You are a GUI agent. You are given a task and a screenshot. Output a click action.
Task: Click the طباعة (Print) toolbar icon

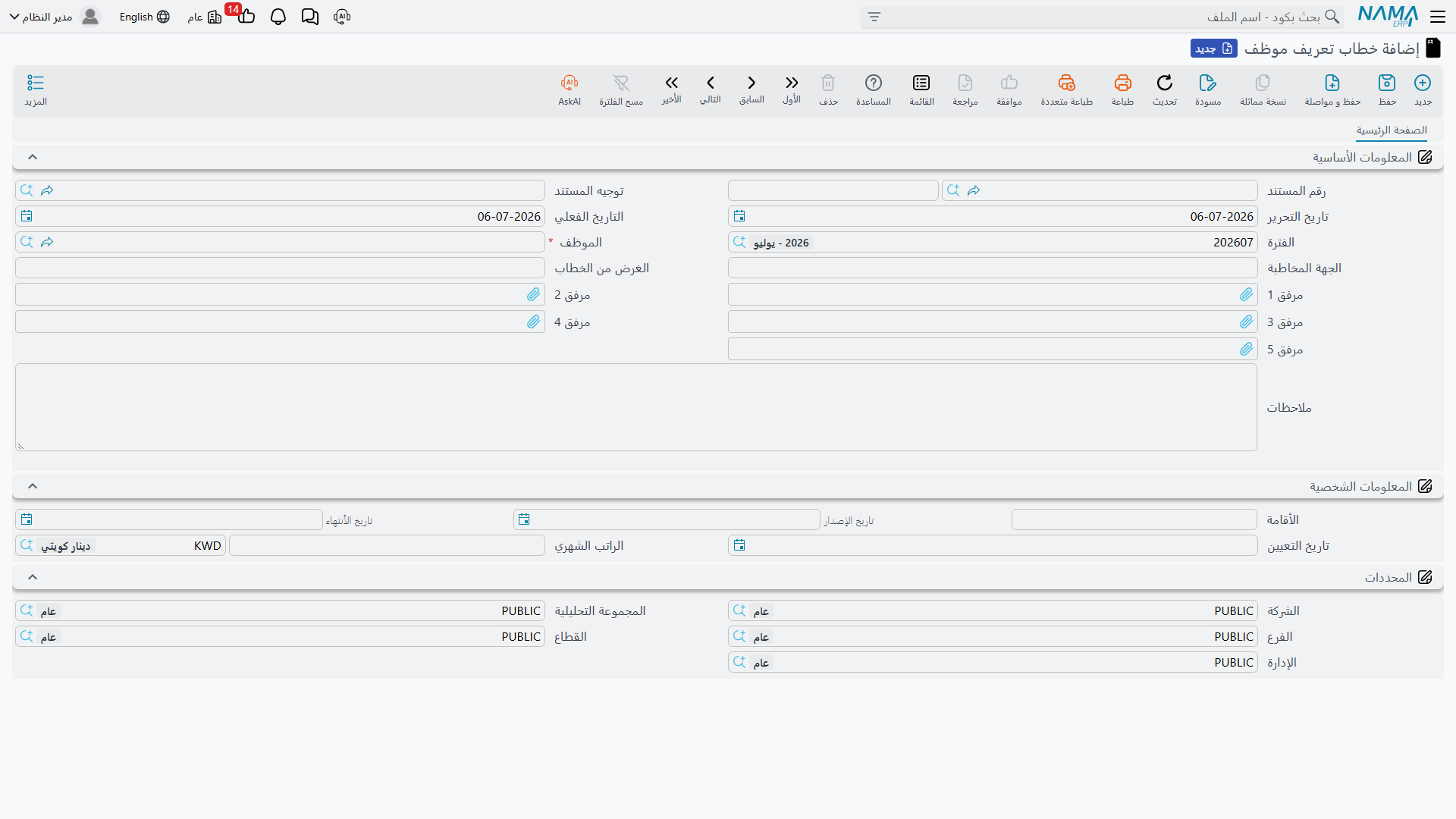1122,83
